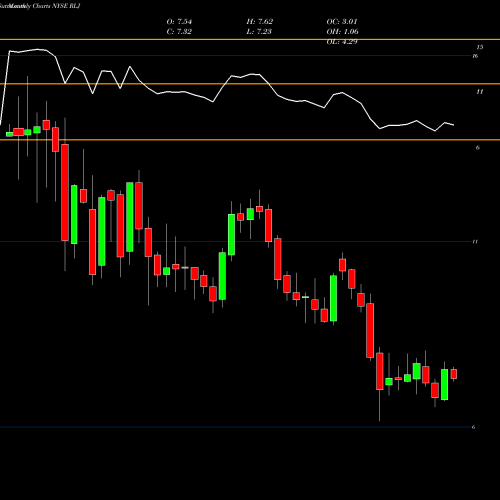
Task: Select the "OH: 1.06" reading
Action: click(x=343, y=32)
